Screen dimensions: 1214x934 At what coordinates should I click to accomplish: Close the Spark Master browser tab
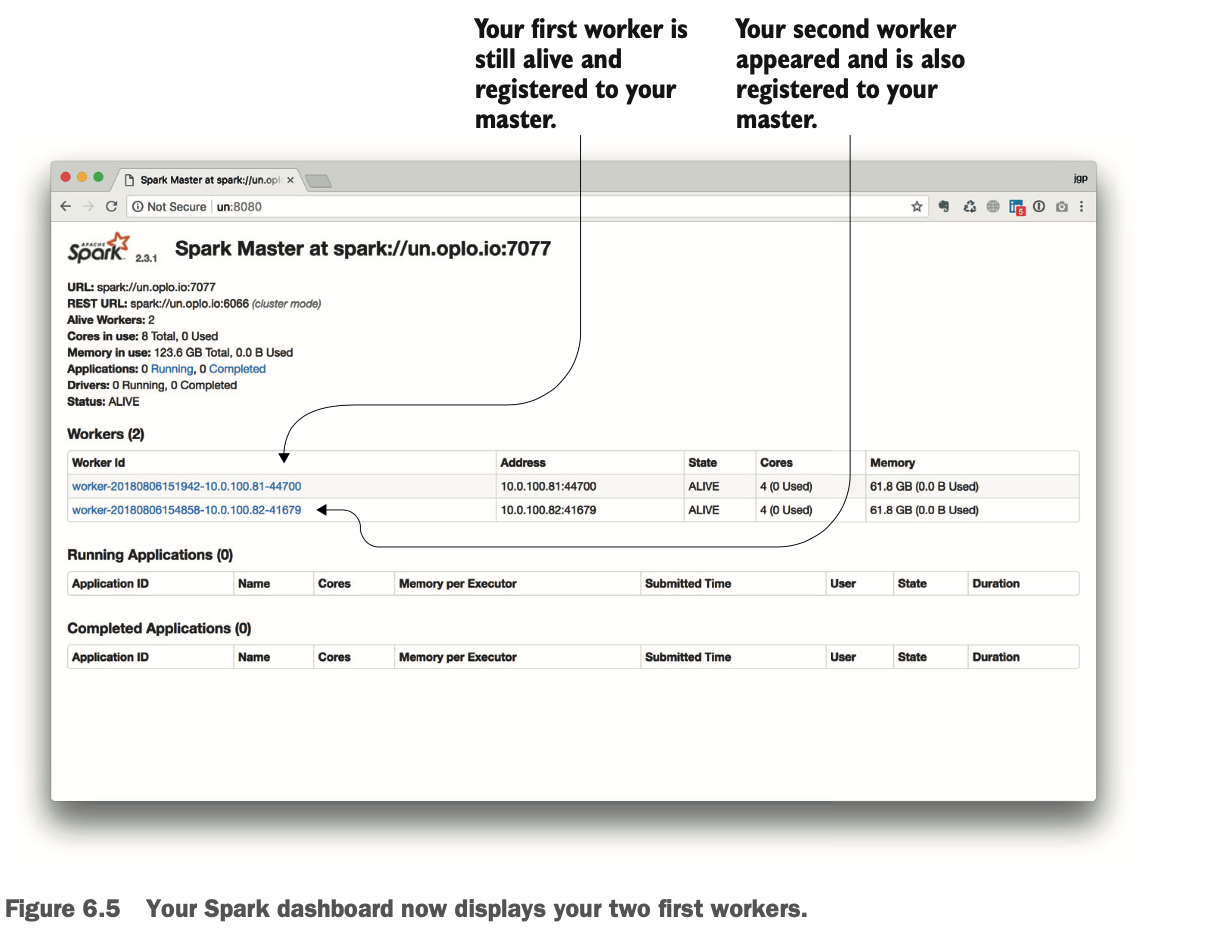[290, 180]
